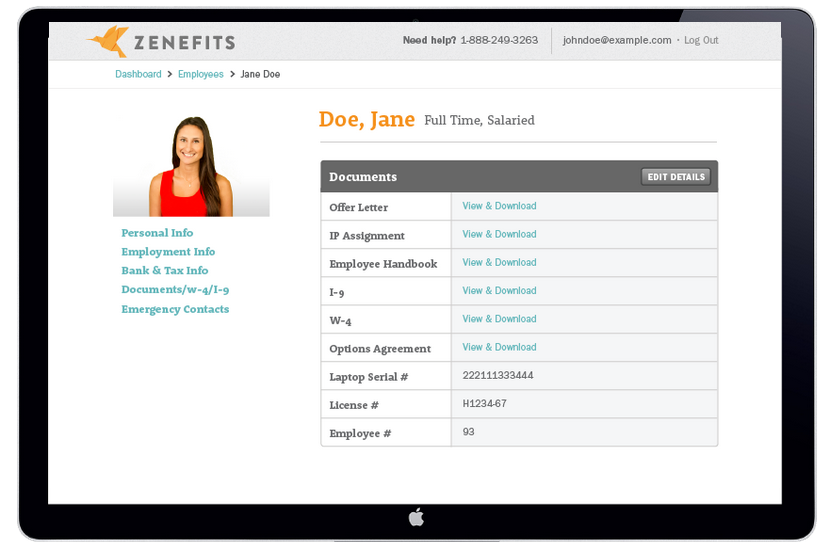
Task: Go to Employees breadcrumb link
Action: click(200, 74)
